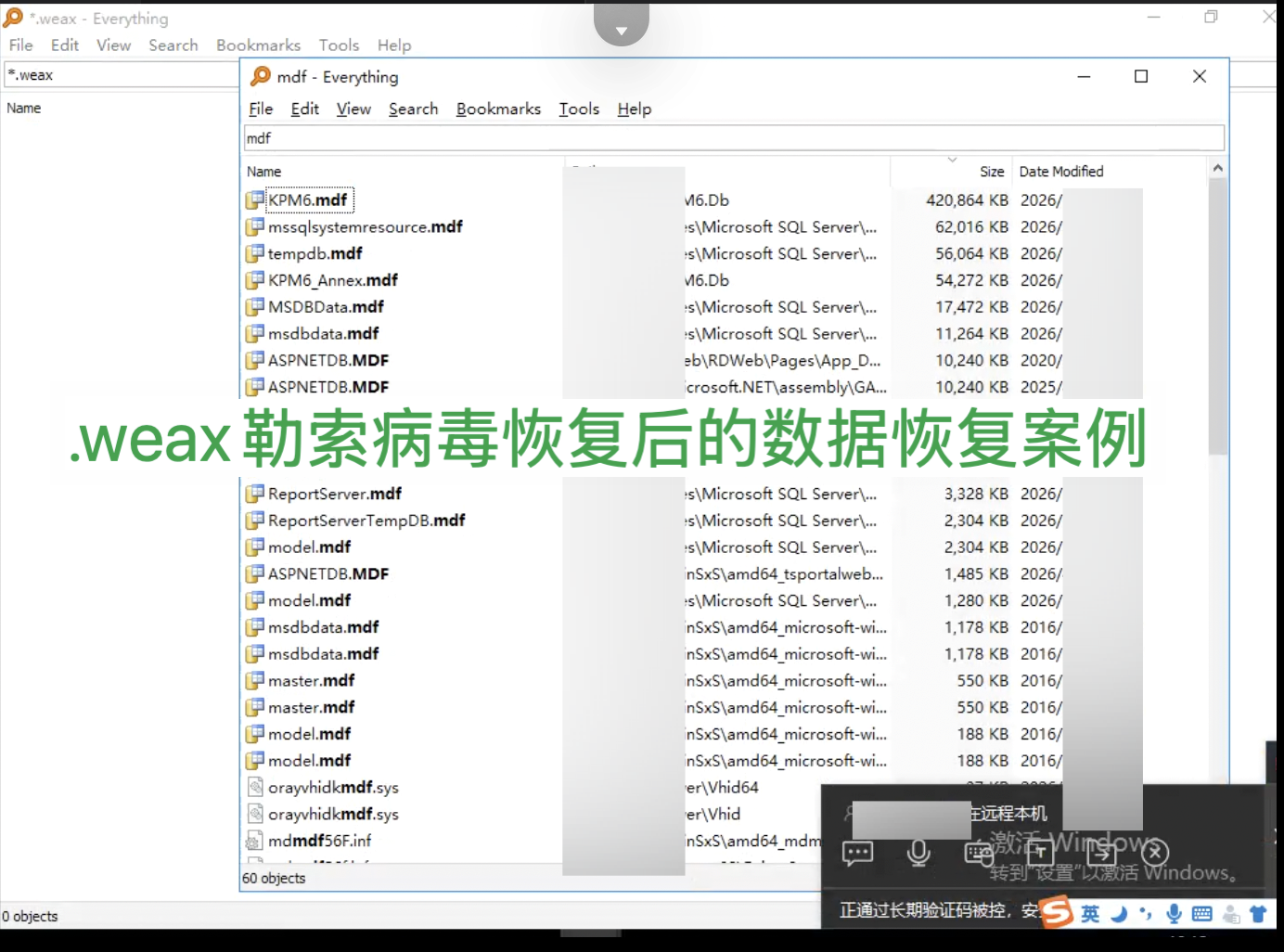Click the 0 objects status bar text
The image size is (1284, 952).
30,916
